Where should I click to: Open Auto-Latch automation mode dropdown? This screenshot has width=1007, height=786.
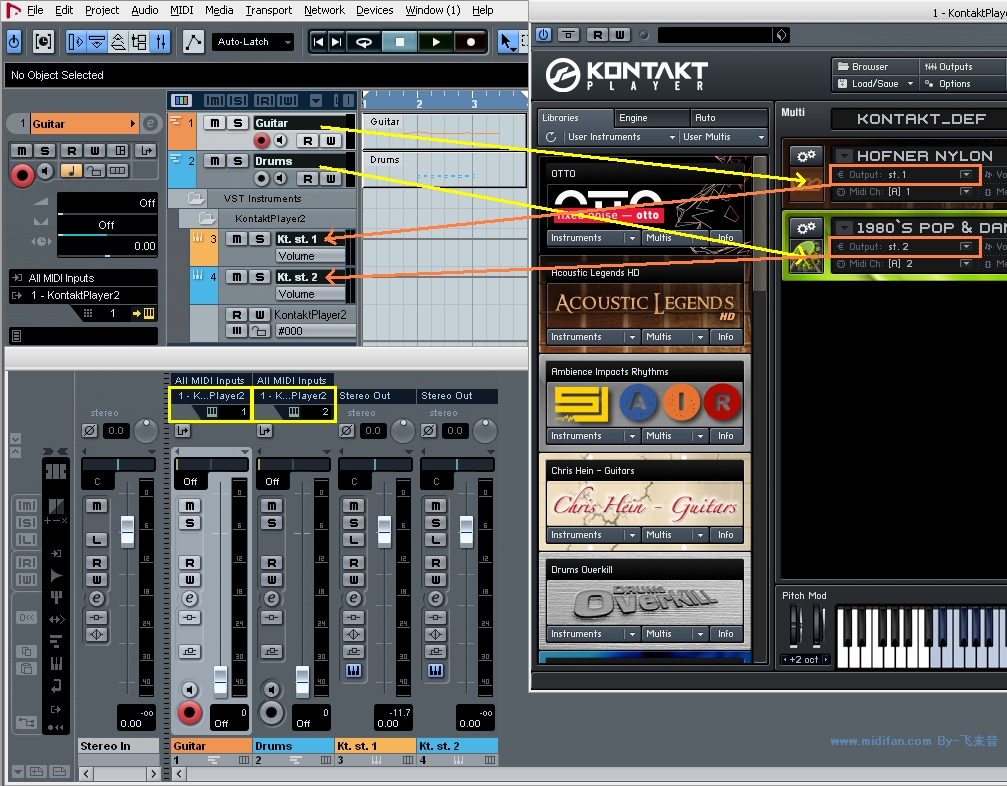(254, 42)
